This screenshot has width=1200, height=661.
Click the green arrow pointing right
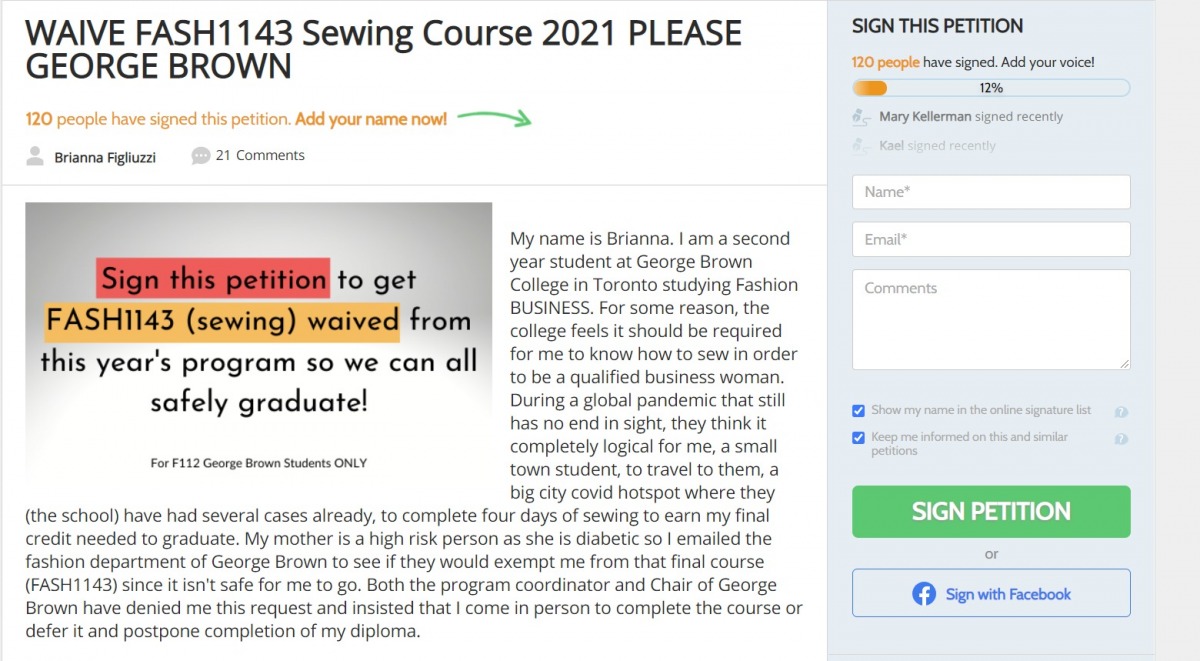(495, 118)
